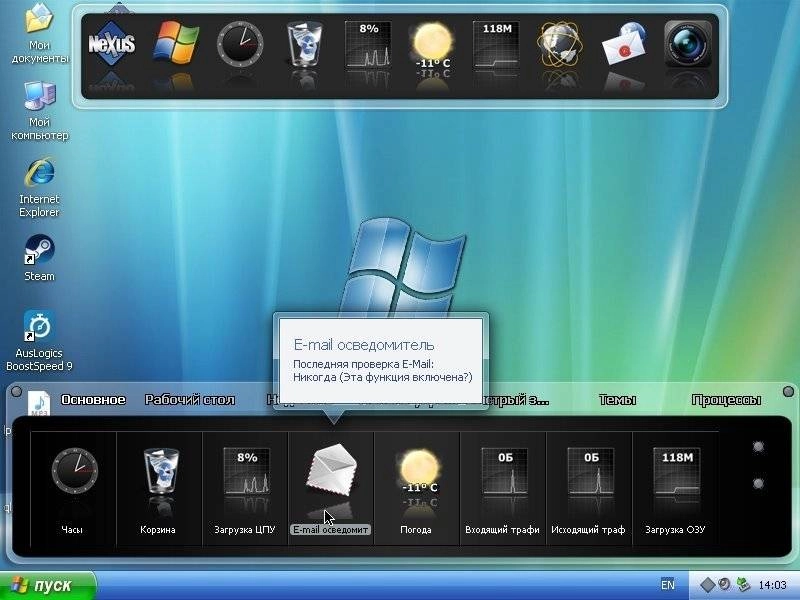Click the diamond tray icon
Screen dimensions: 800x600
click(708, 585)
